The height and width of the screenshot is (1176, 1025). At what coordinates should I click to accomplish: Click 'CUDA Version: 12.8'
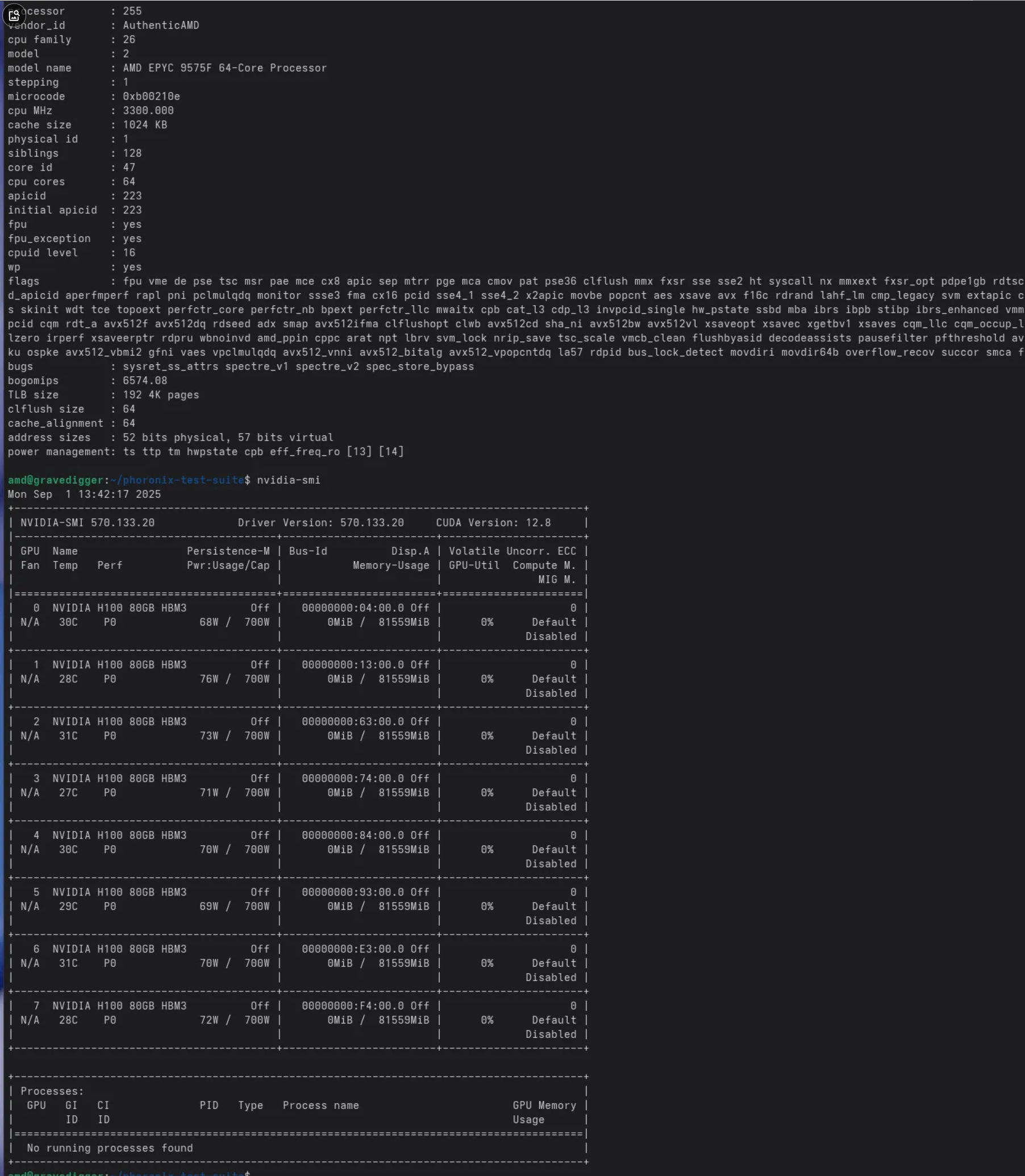tap(493, 522)
